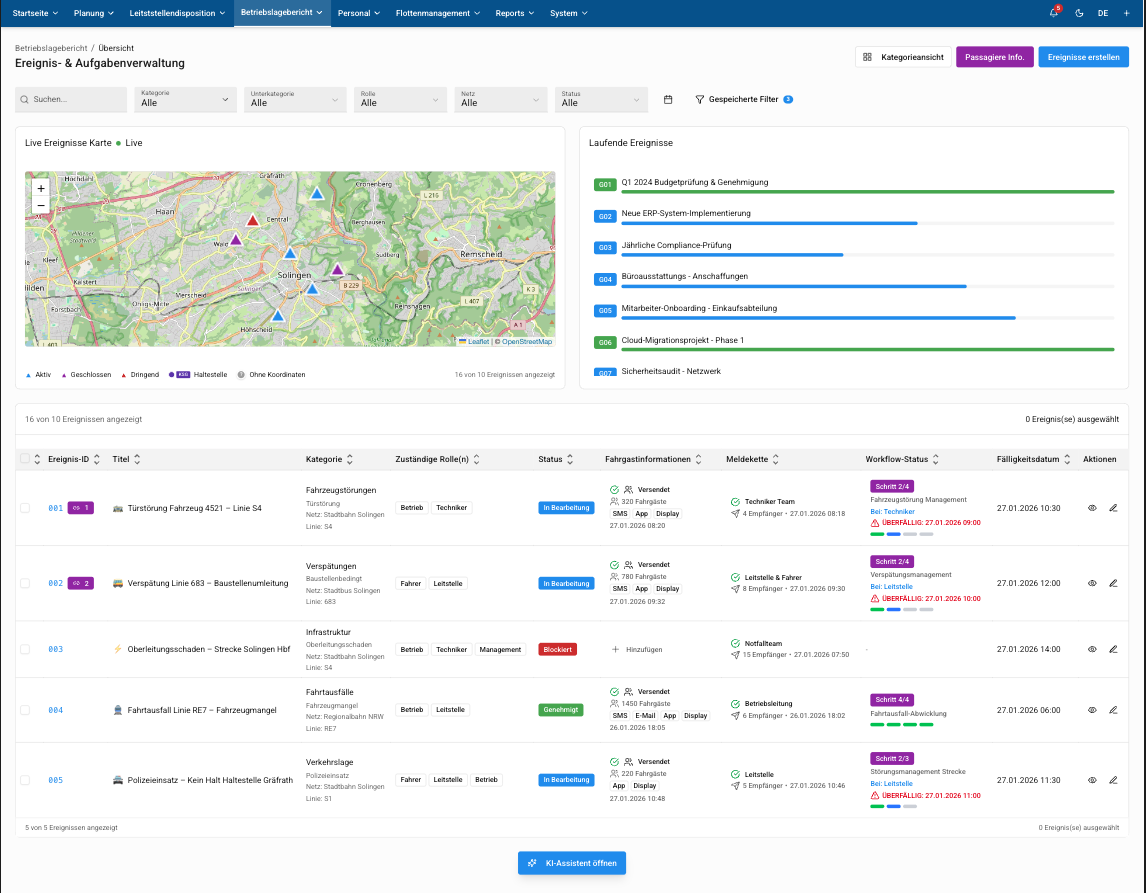
Task: Edit event 003 using pencil icon
Action: (x=1113, y=649)
